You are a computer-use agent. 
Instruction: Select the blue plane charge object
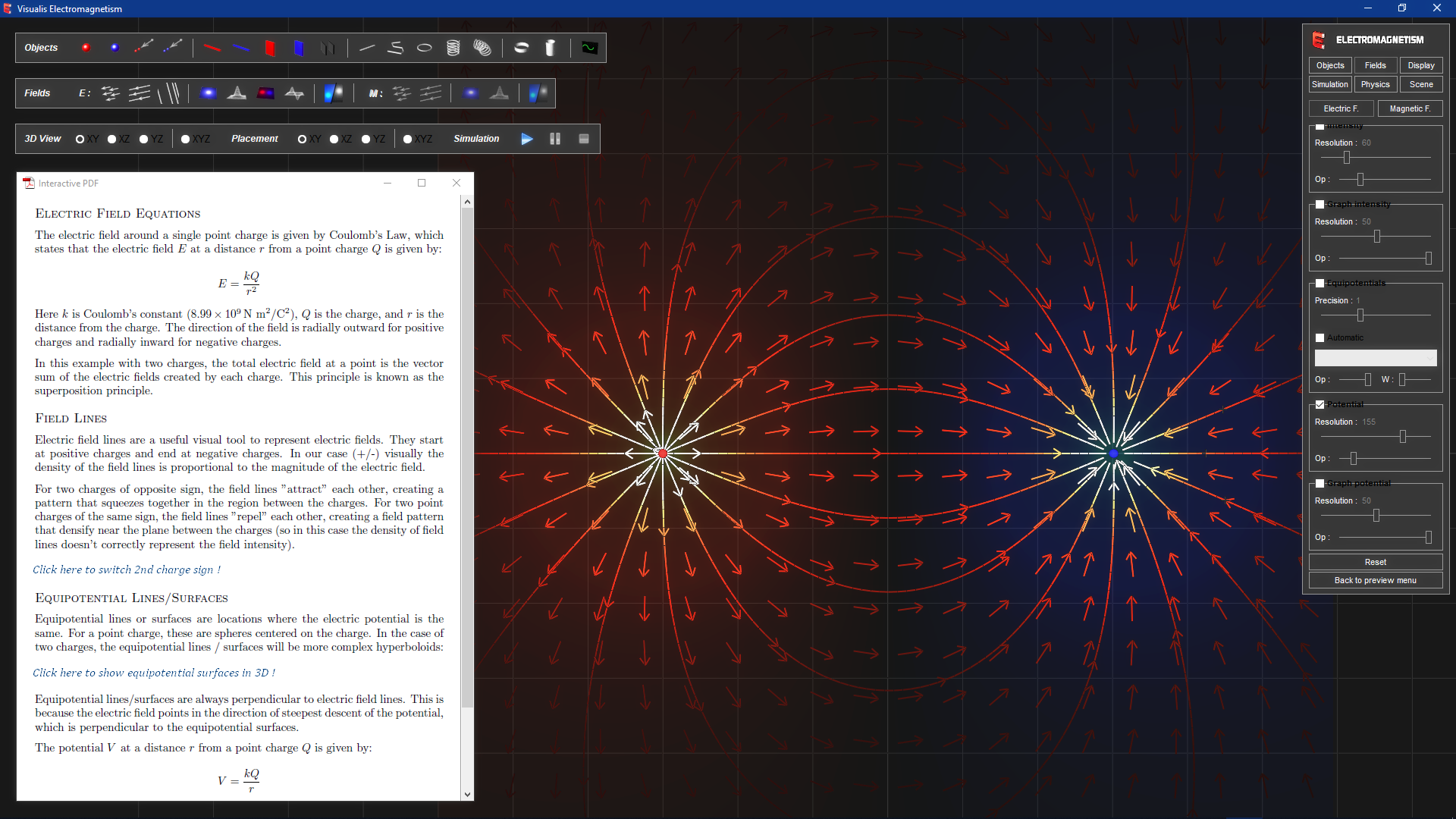coord(299,48)
